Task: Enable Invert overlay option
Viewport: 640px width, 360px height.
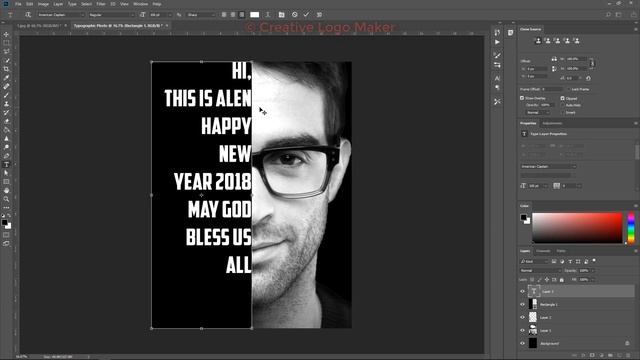Action: (562, 113)
